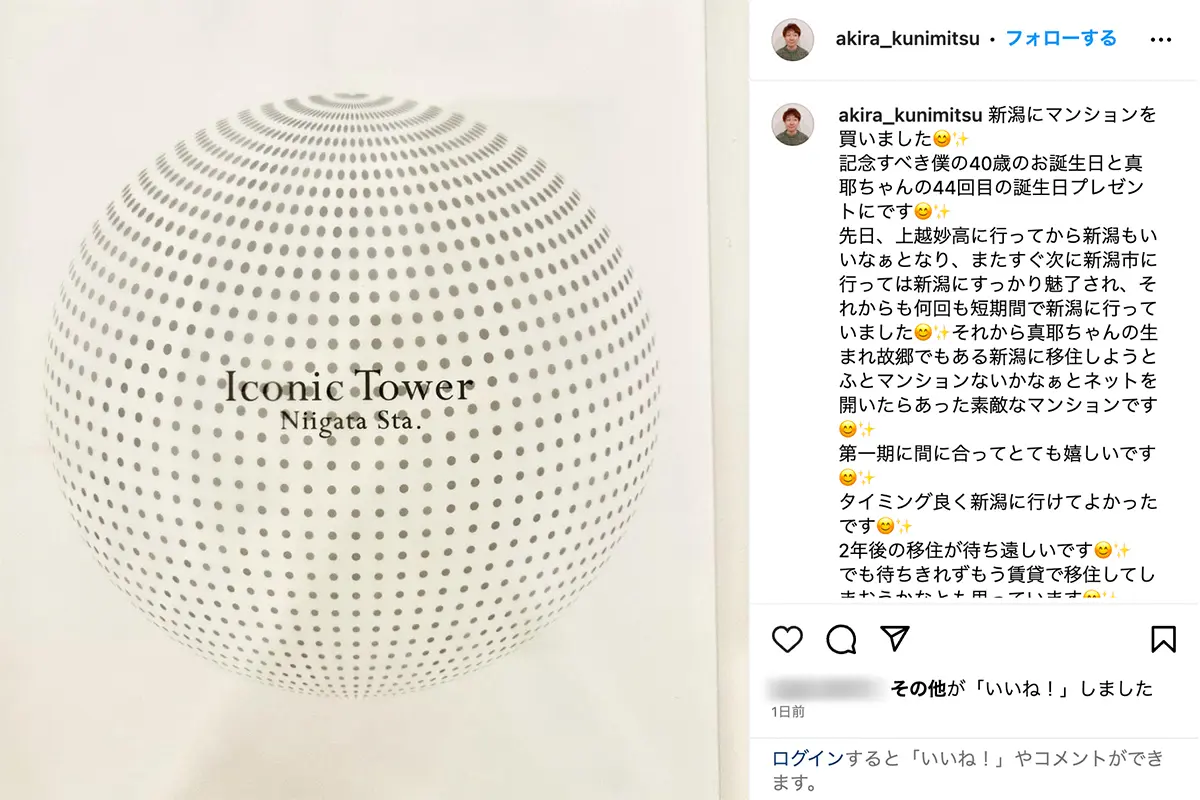This screenshot has width=1200, height=800.
Task: Click the login prompt about いいね and コメント
Action: point(968,770)
